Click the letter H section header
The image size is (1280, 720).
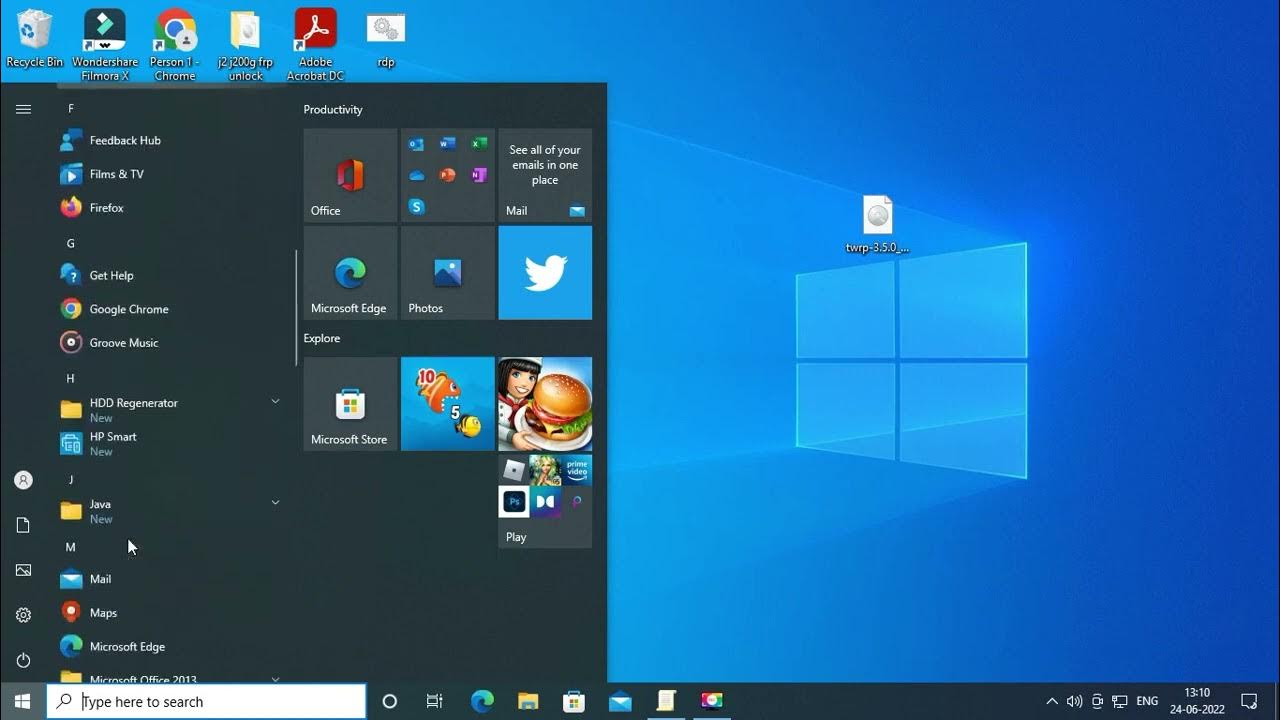[70, 378]
